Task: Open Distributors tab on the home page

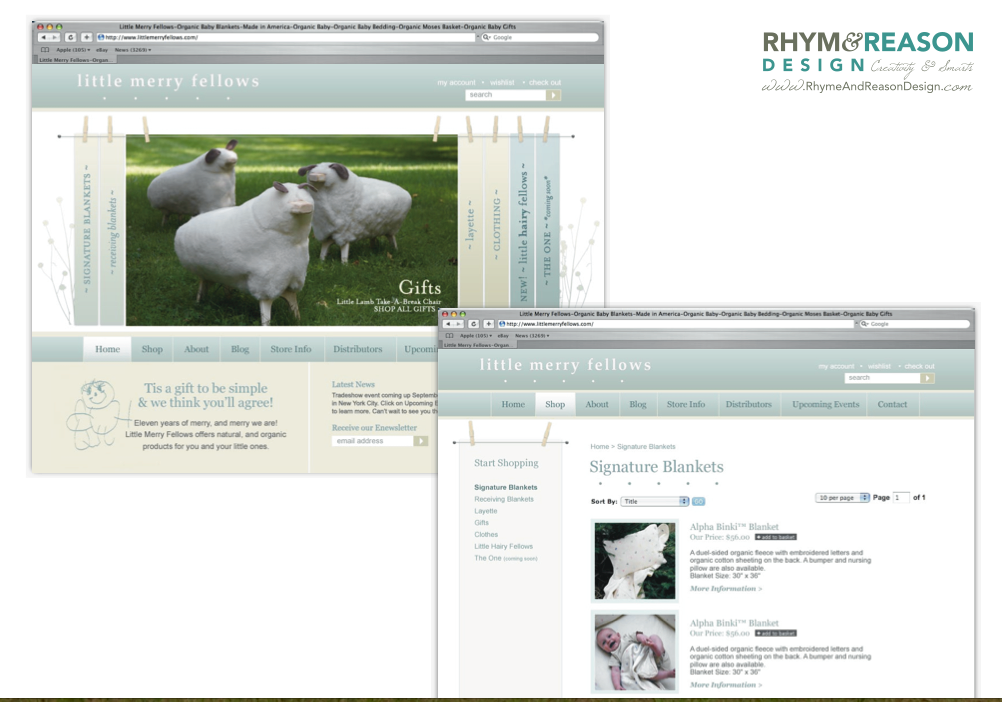Action: coord(358,349)
